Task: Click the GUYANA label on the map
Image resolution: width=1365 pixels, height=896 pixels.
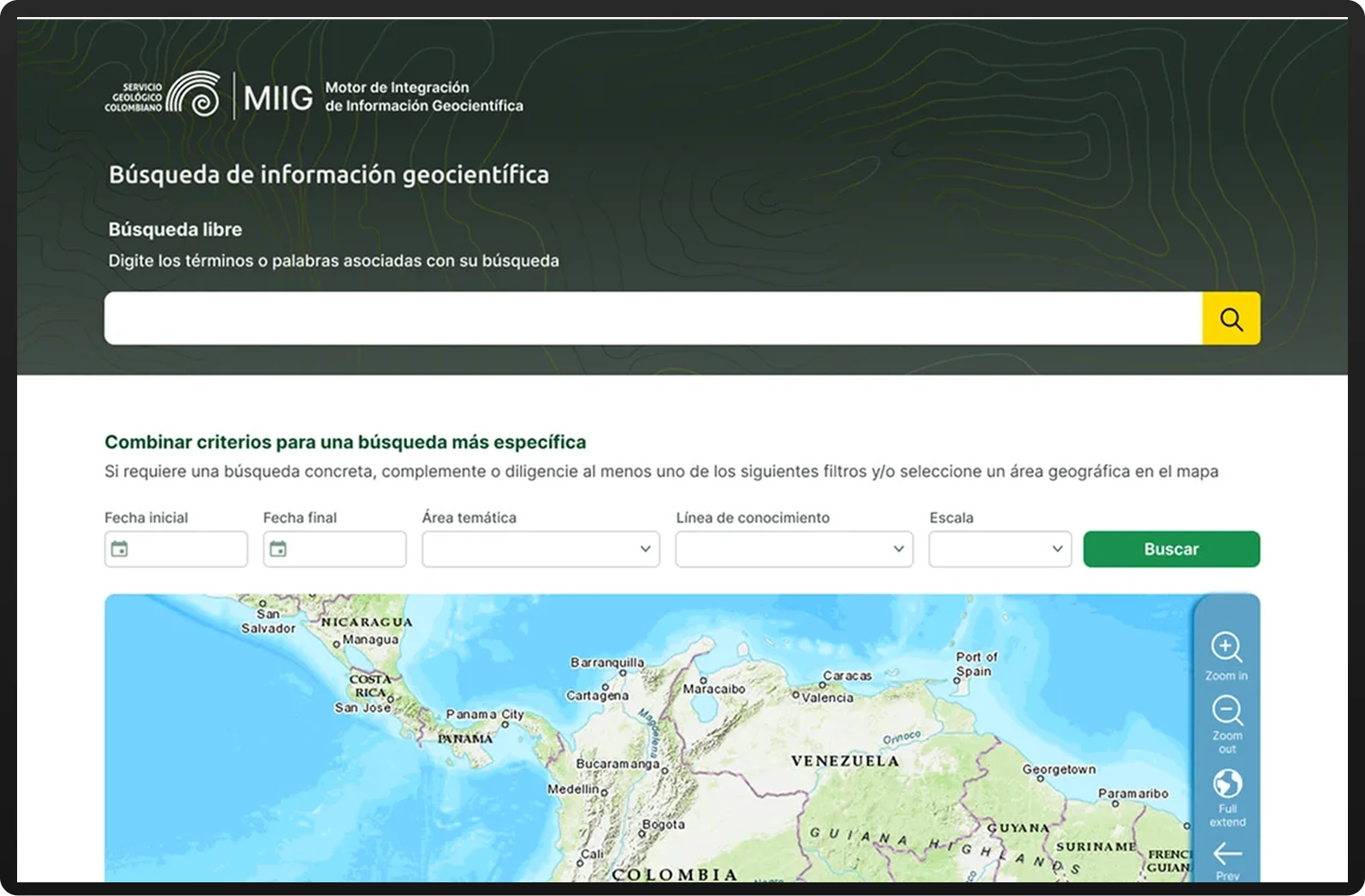Action: (1018, 828)
